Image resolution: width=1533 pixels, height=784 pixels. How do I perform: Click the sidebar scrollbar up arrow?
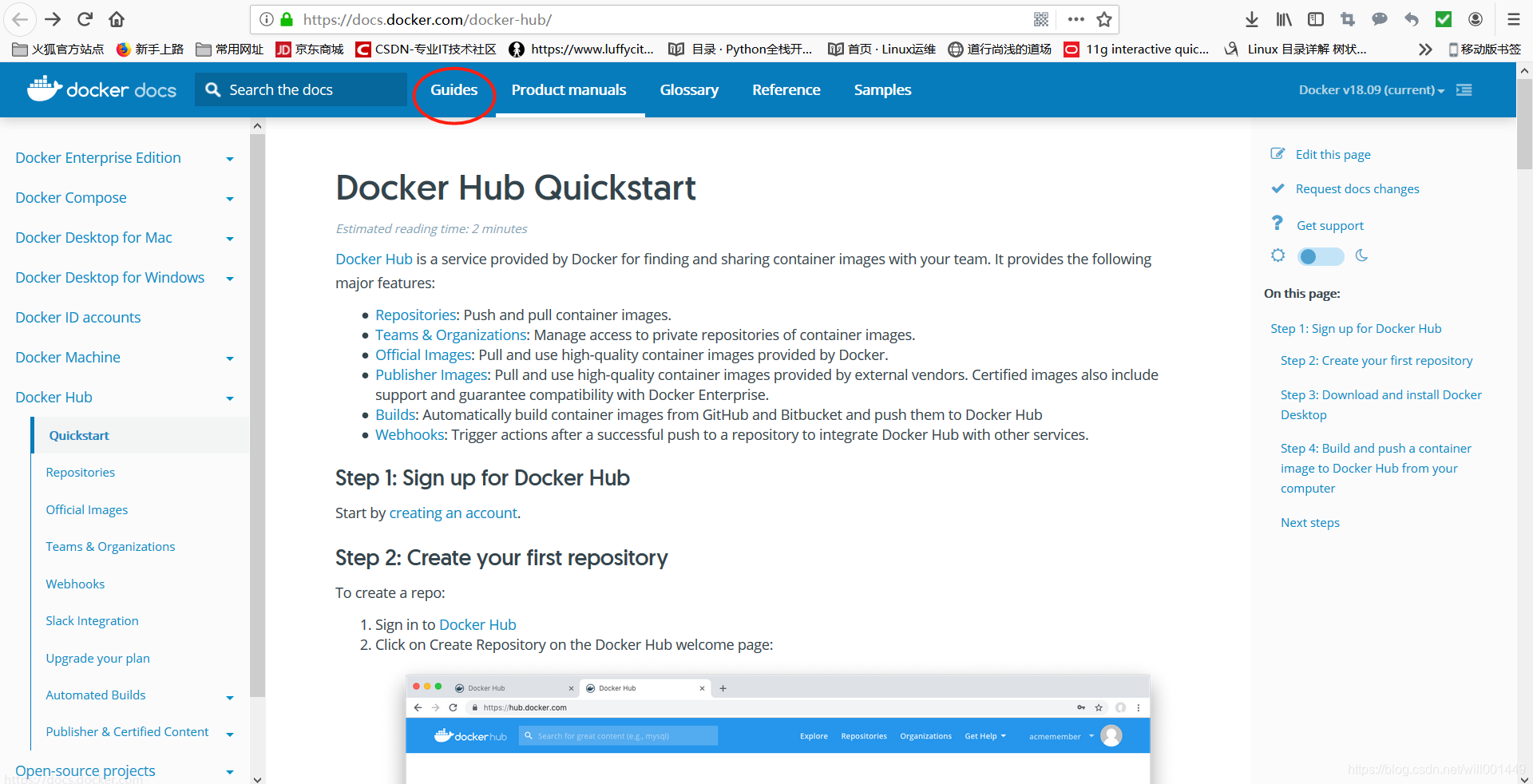click(257, 125)
